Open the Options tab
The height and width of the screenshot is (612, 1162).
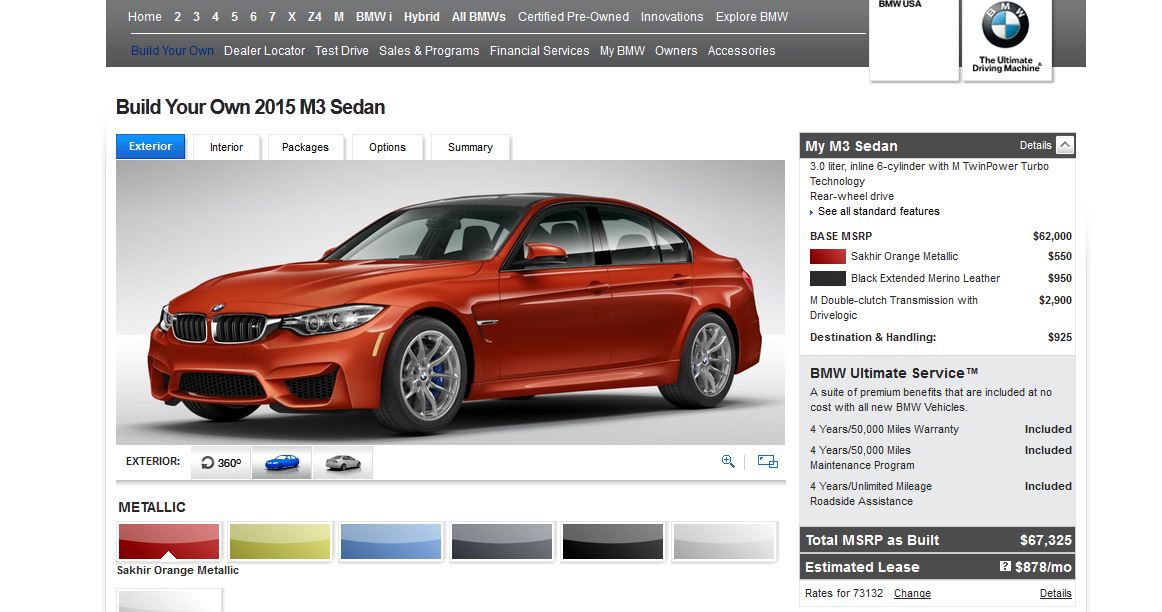pyautogui.click(x=387, y=147)
